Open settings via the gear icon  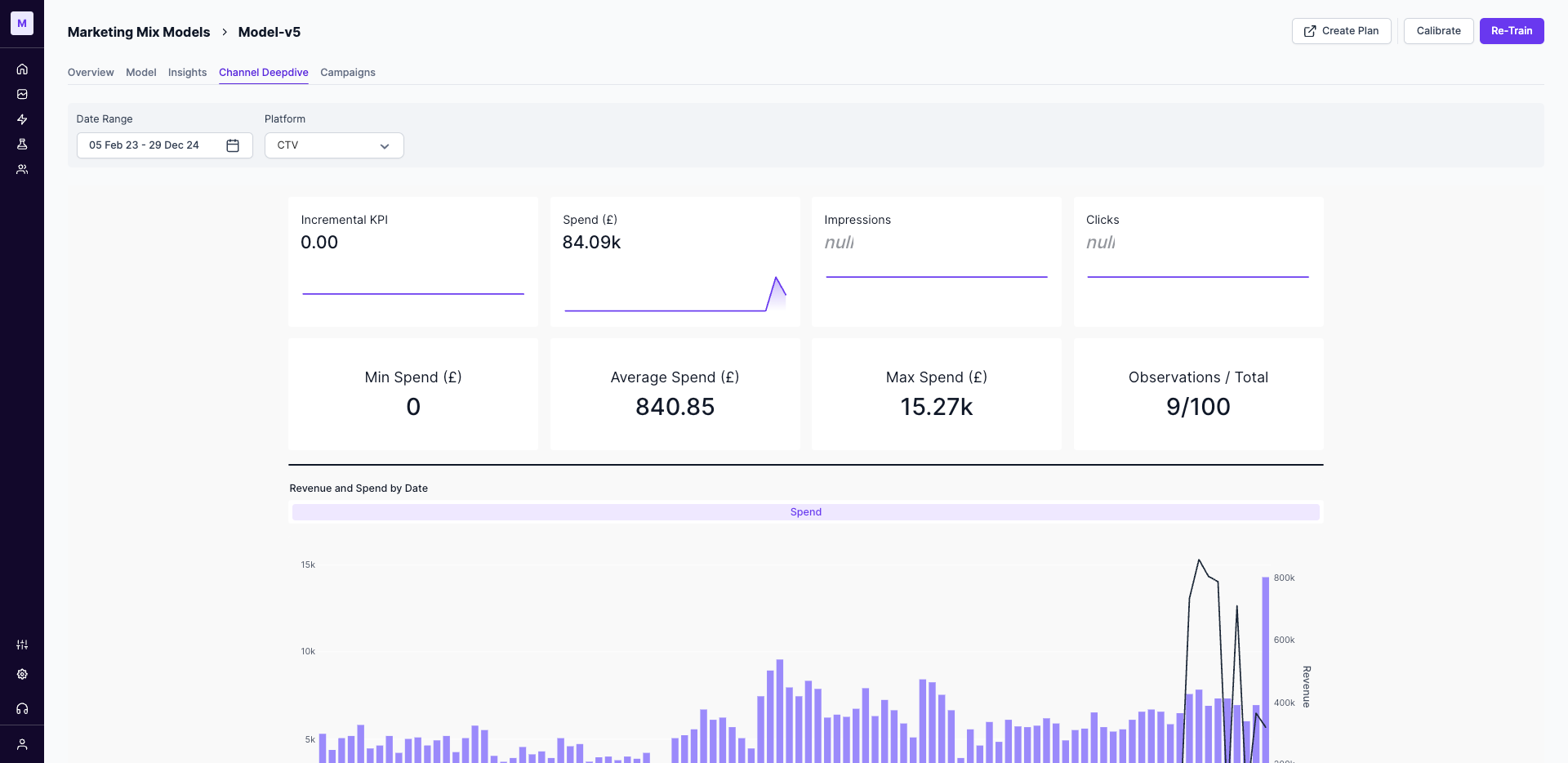tap(22, 674)
